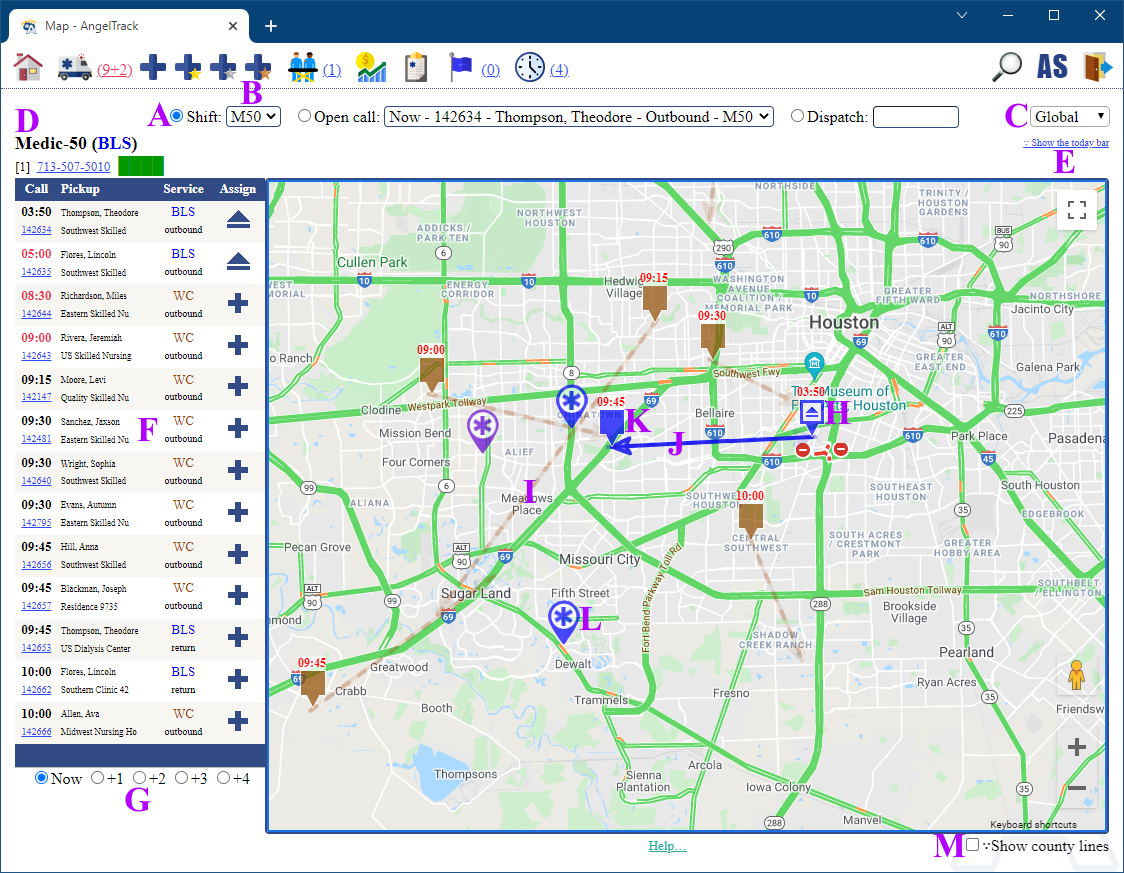The image size is (1124, 873).
Task: Close the Map - AngelTrack tab
Action: 233,26
